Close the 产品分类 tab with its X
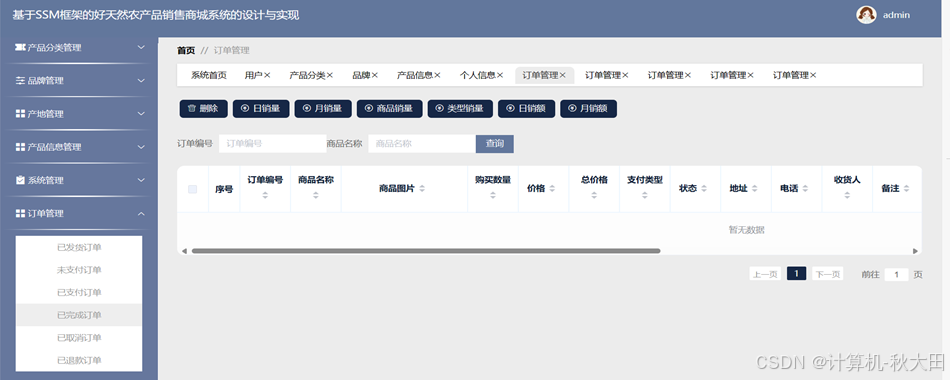 (330, 75)
